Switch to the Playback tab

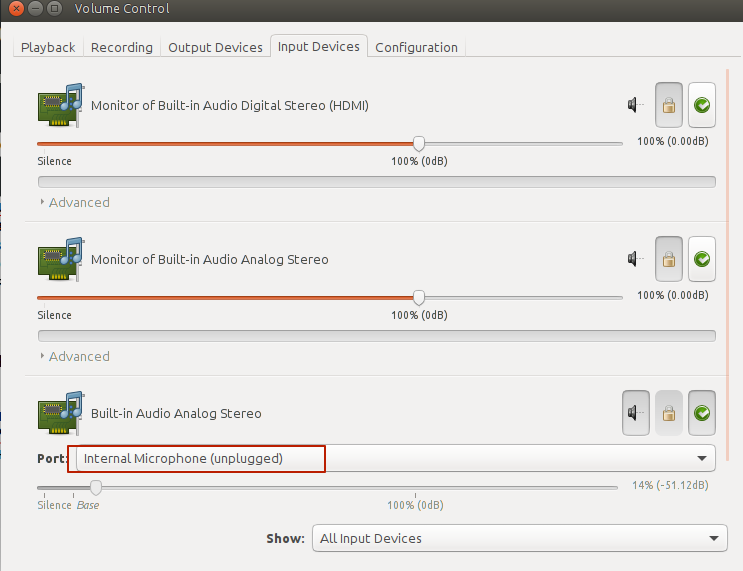click(48, 47)
